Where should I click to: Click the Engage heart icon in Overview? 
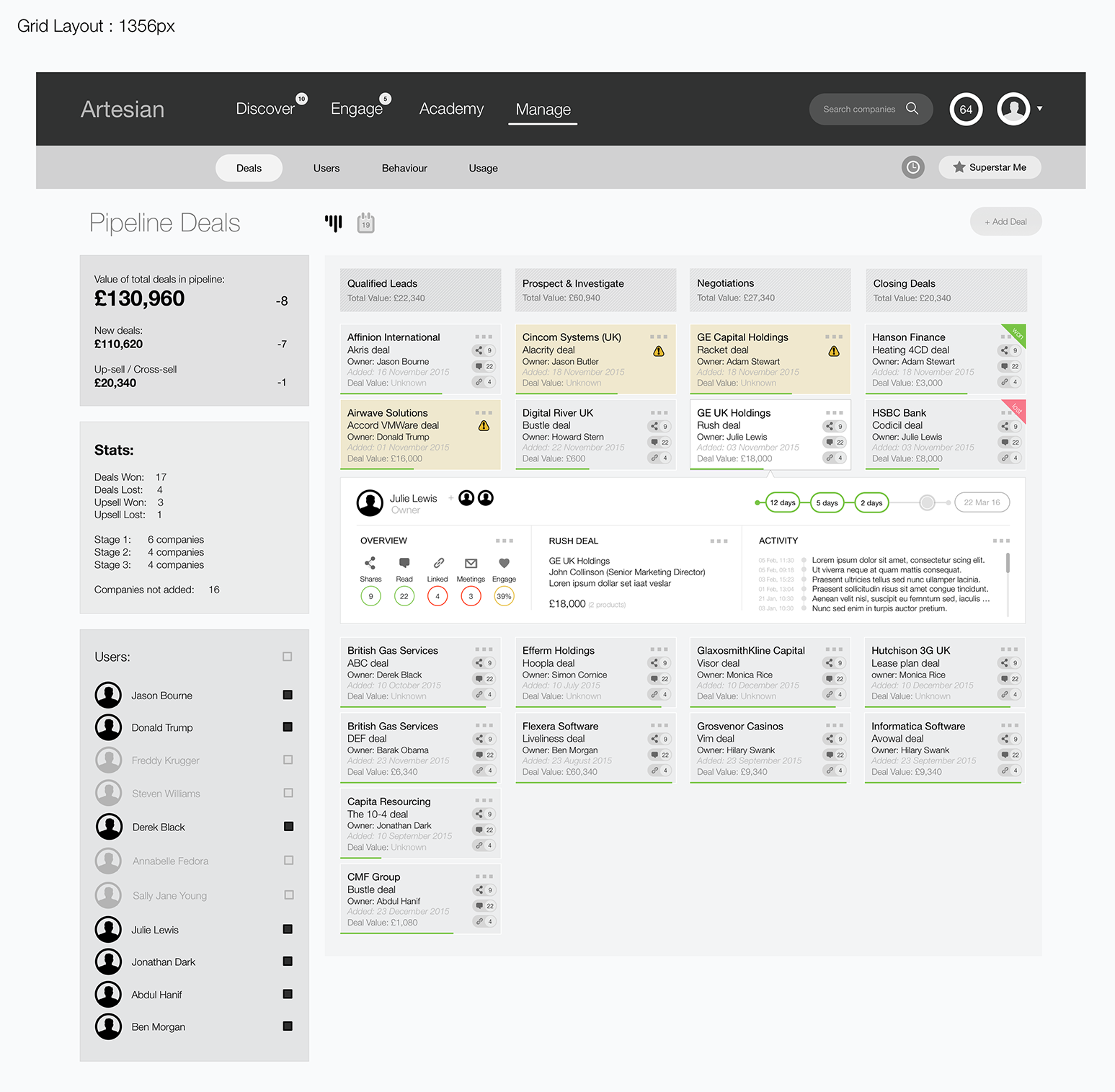504,563
